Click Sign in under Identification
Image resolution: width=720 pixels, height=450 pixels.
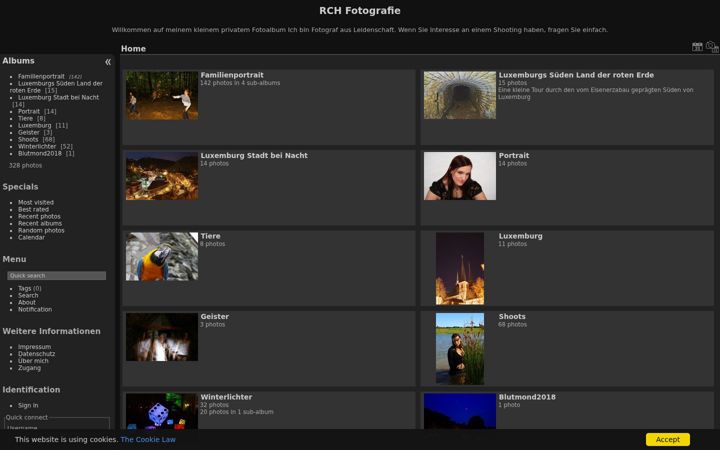tap(28, 405)
